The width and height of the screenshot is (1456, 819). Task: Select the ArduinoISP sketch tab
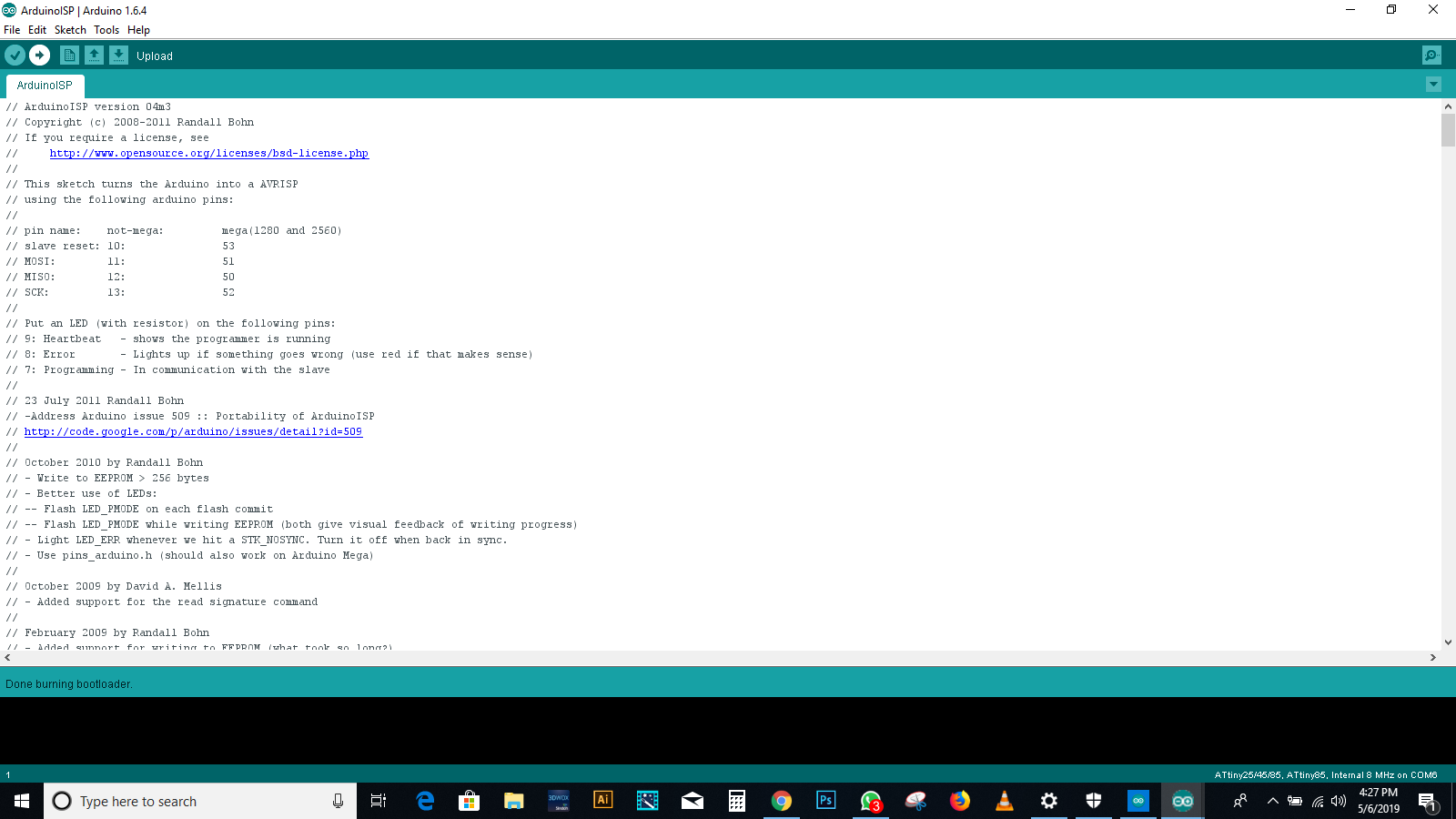click(x=45, y=86)
